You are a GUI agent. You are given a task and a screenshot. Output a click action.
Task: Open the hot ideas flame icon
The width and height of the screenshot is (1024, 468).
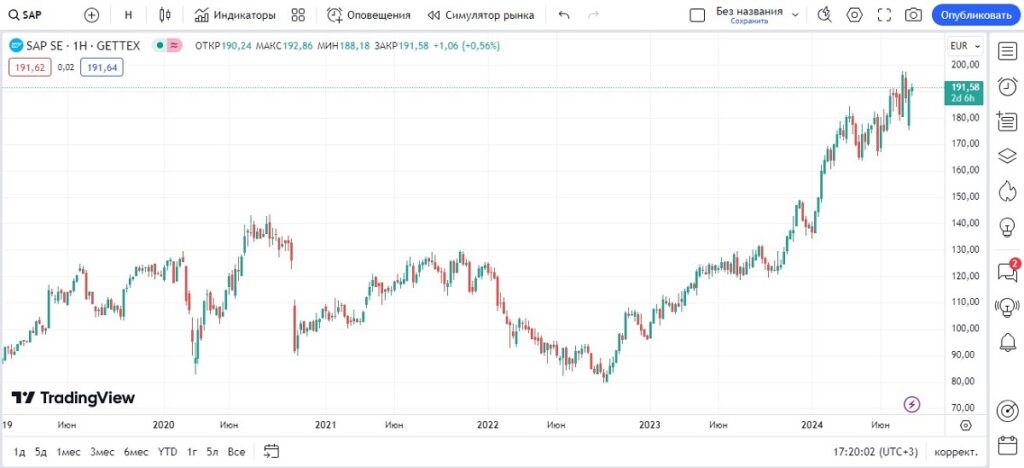click(1007, 191)
